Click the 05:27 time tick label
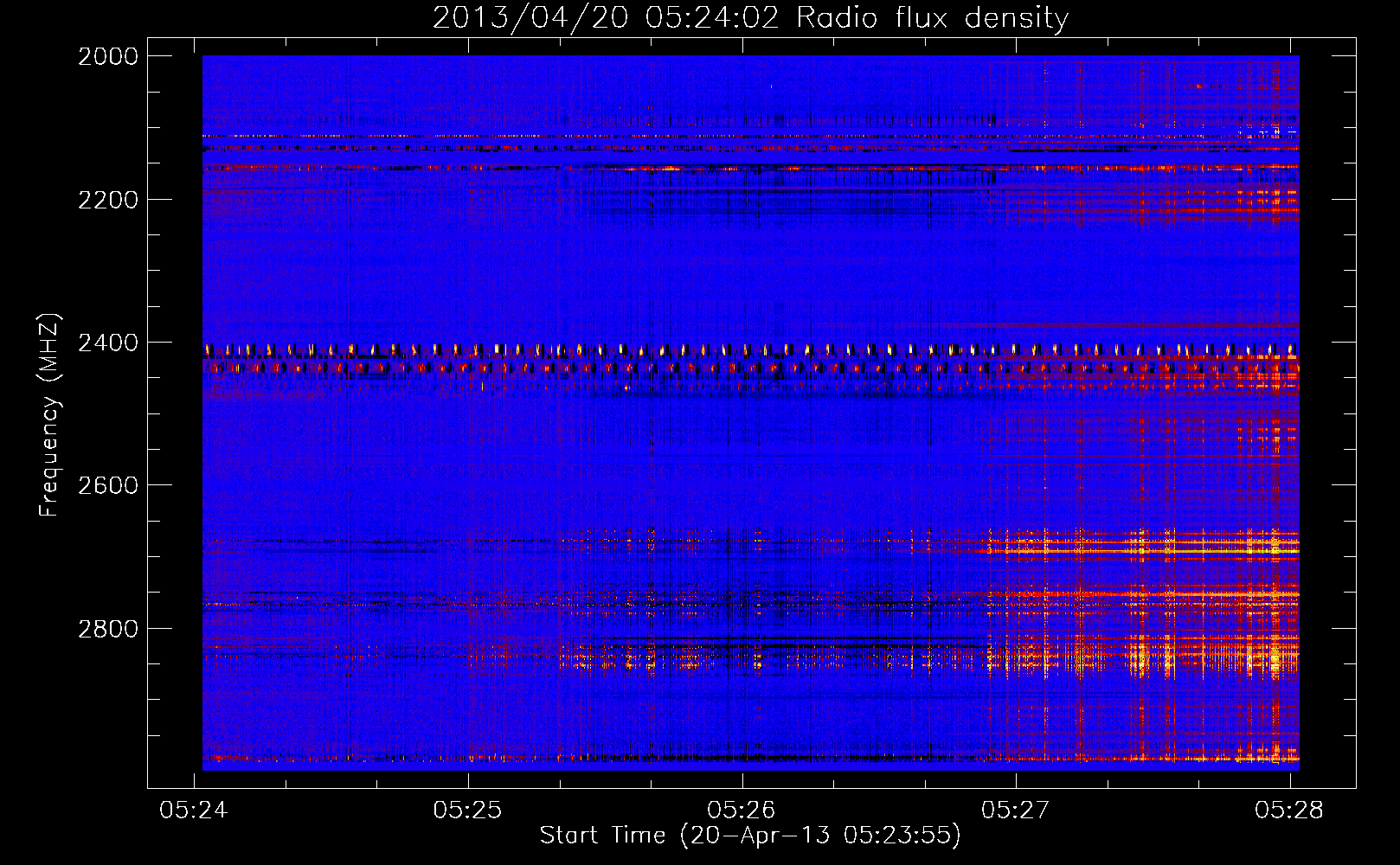 tap(1016, 810)
